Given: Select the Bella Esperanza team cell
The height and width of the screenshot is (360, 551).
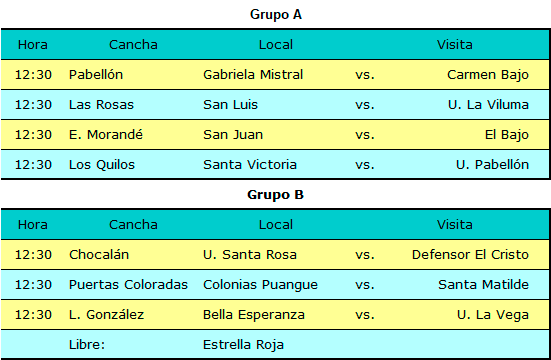Looking at the screenshot, I should [x=254, y=315].
